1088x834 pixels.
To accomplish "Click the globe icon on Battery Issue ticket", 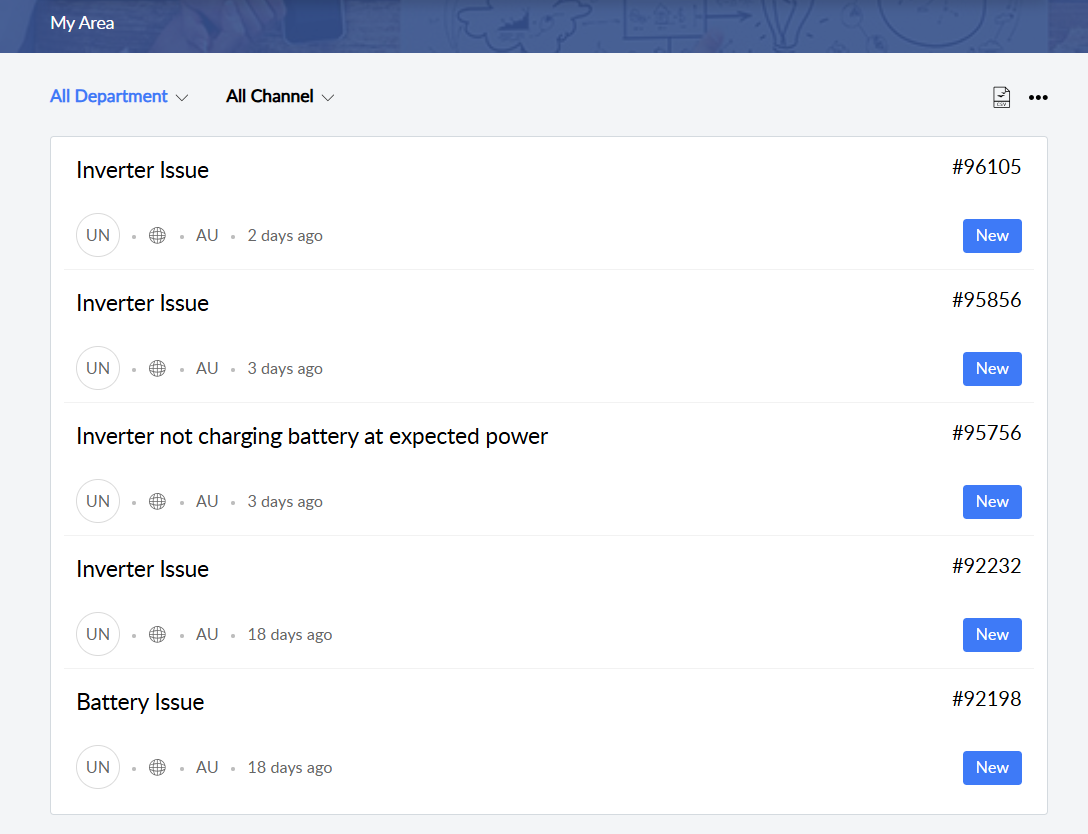I will (157, 768).
